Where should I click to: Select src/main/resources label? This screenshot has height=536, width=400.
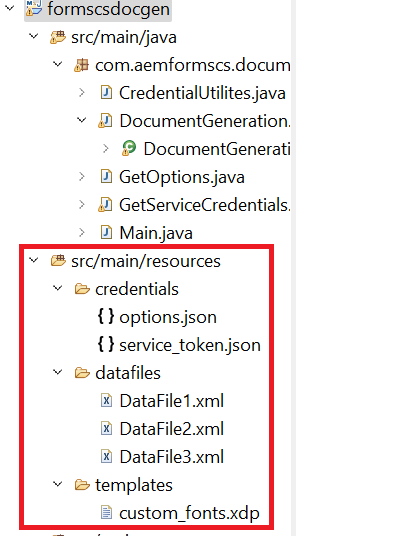pos(146,261)
